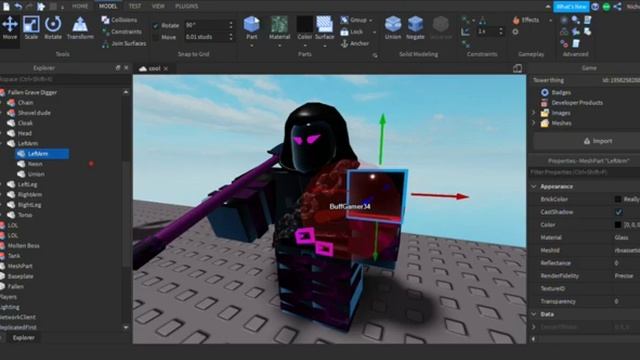
Task: Switch to the HOME ribbon tab
Action: 80,6
